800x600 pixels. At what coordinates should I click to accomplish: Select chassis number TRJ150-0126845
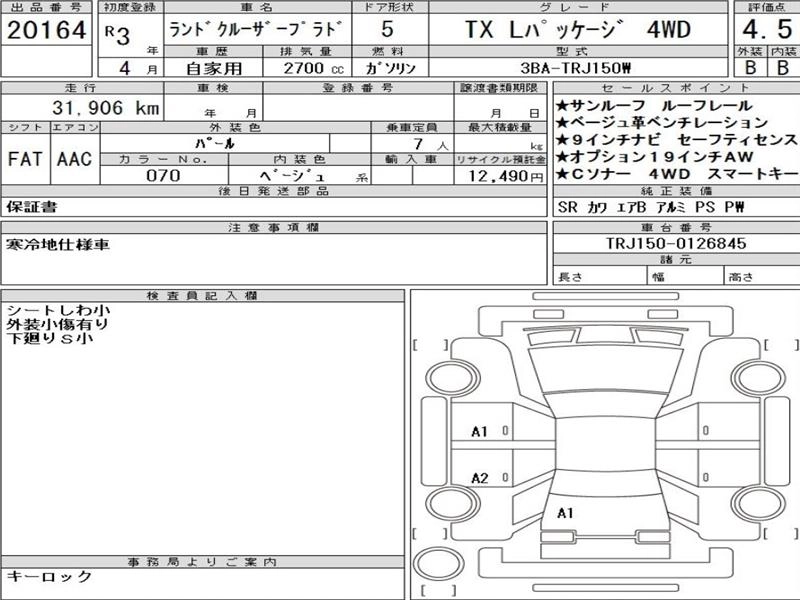click(676, 243)
